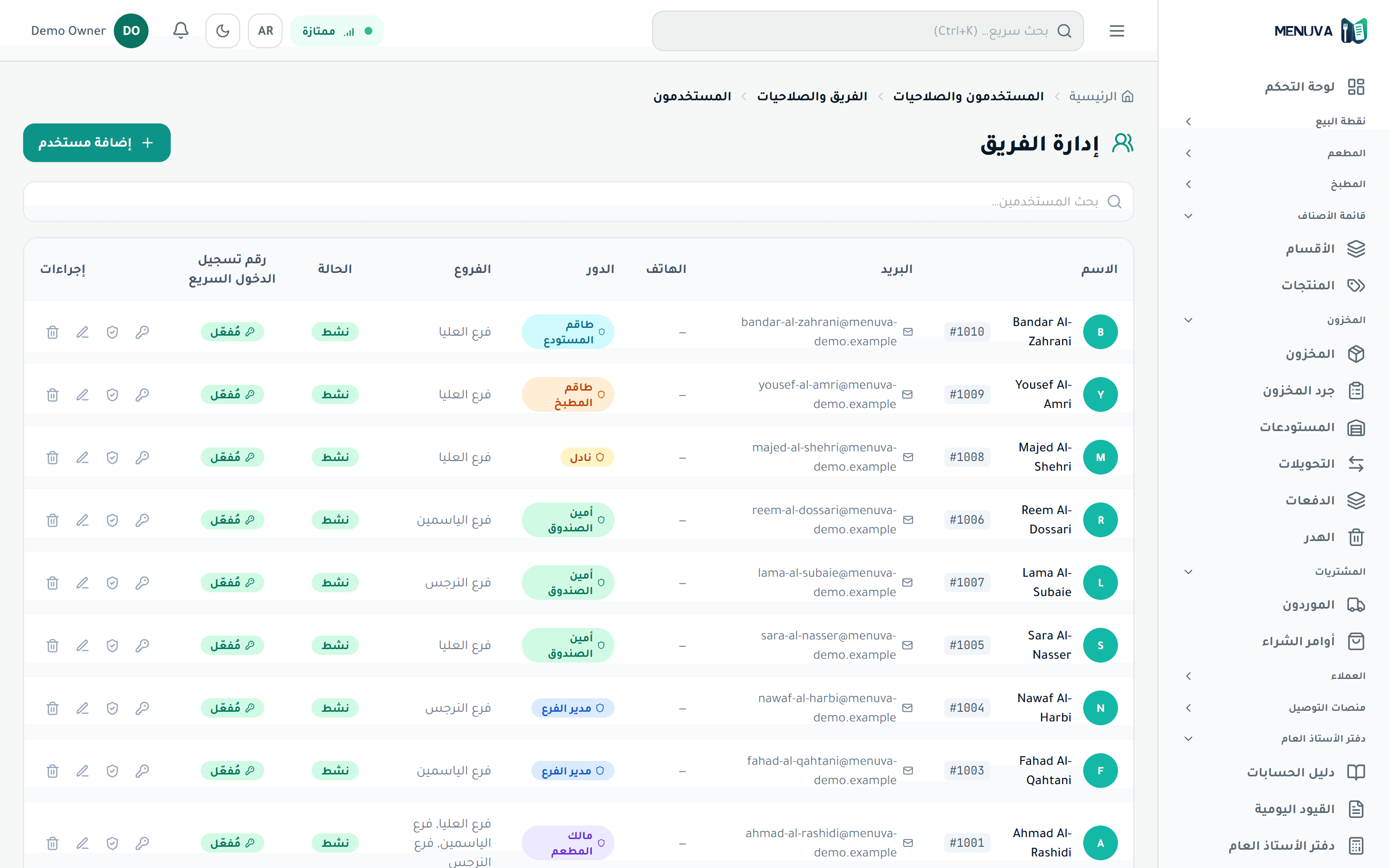The width and height of the screenshot is (1389, 868).
Task: Click key icon for Fahad Al-Qahtani
Action: point(142,771)
